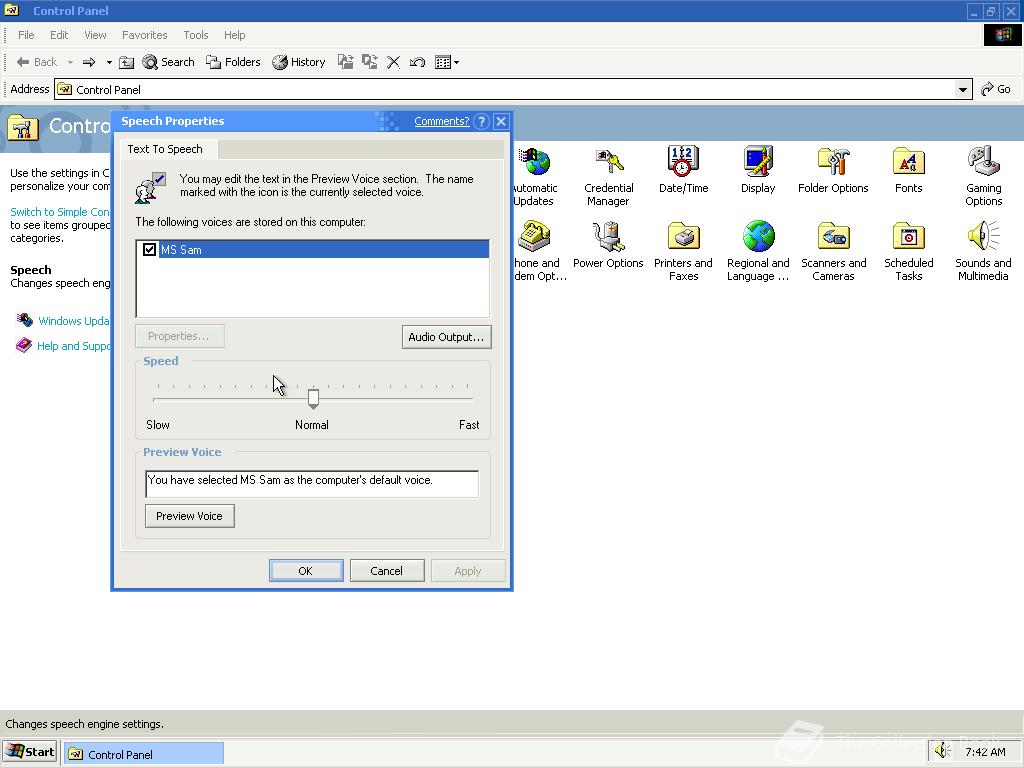Click the dialog help question mark
Viewport: 1024px width, 768px height.
click(x=481, y=121)
